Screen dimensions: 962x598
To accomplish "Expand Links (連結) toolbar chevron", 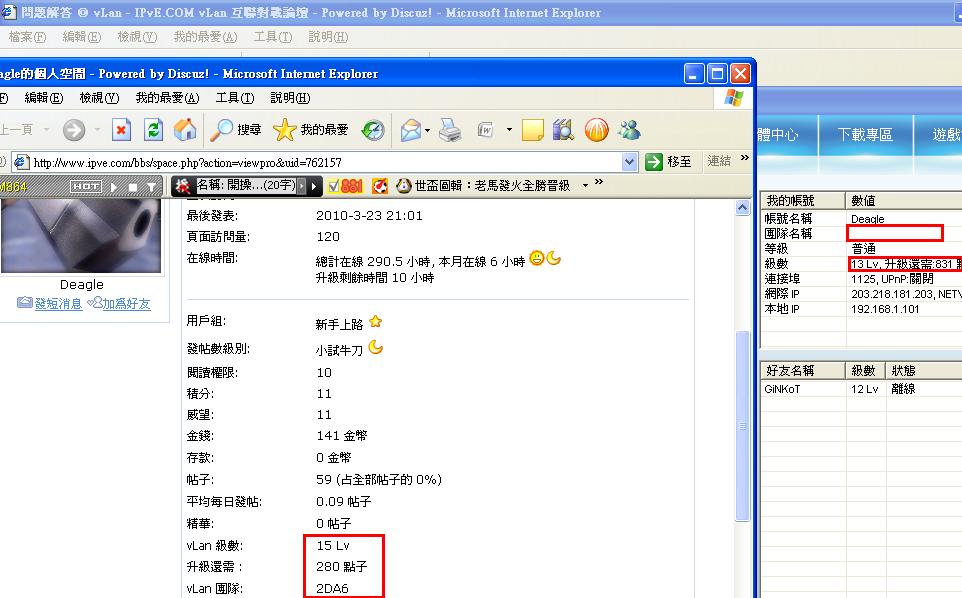I will (745, 158).
